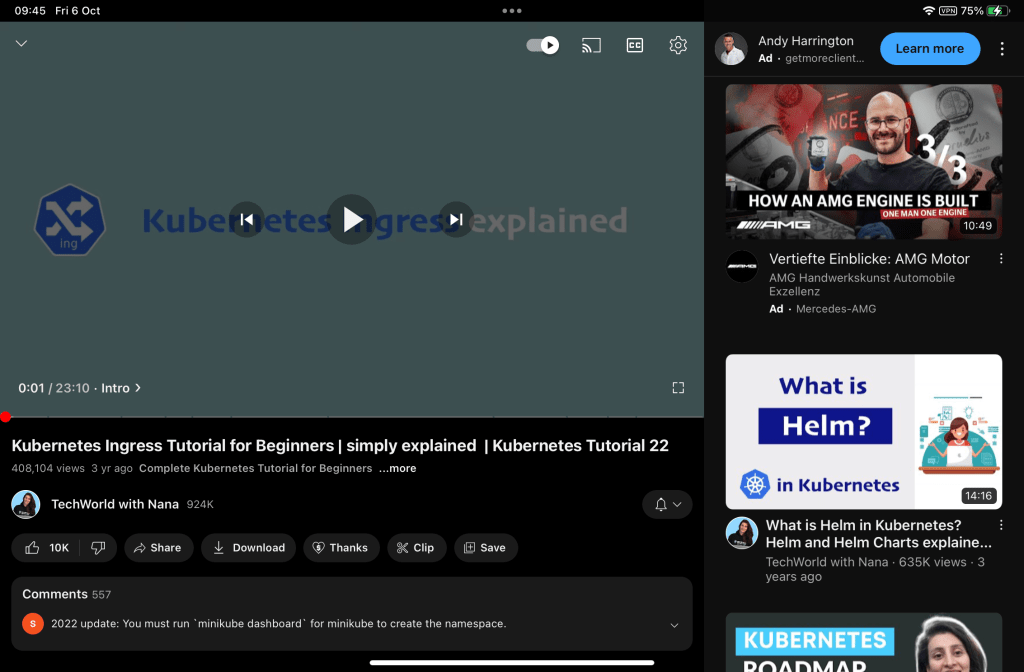Click the red progress bar scrubber
The image size is (1024, 672).
coord(5,417)
